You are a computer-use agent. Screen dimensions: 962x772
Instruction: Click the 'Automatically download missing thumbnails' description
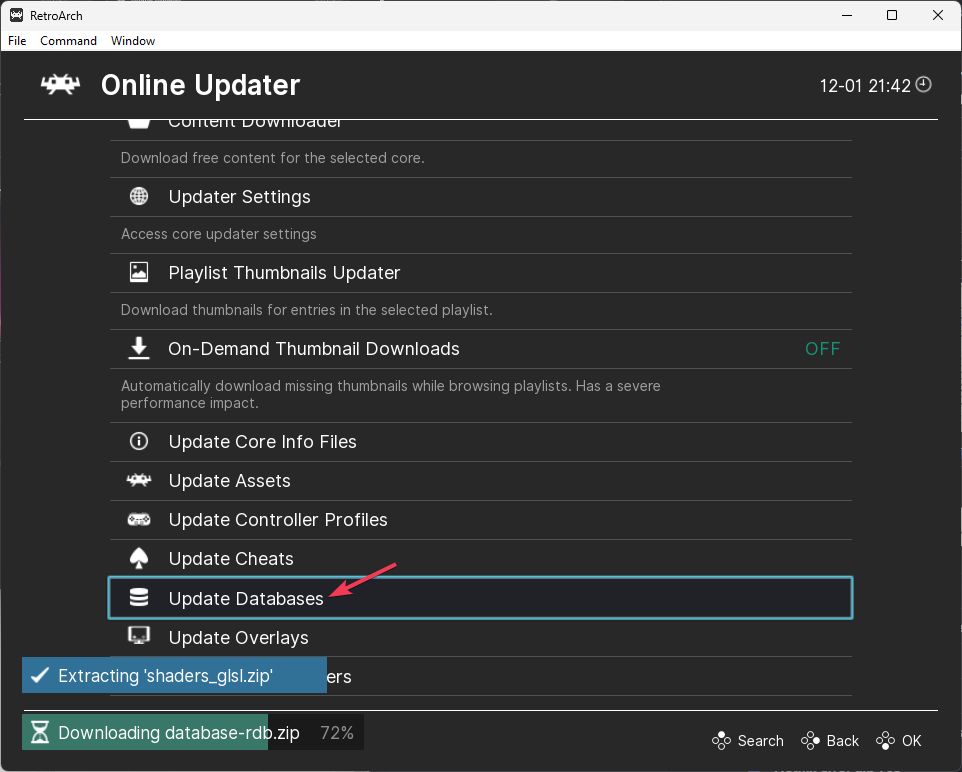[x=390, y=394]
